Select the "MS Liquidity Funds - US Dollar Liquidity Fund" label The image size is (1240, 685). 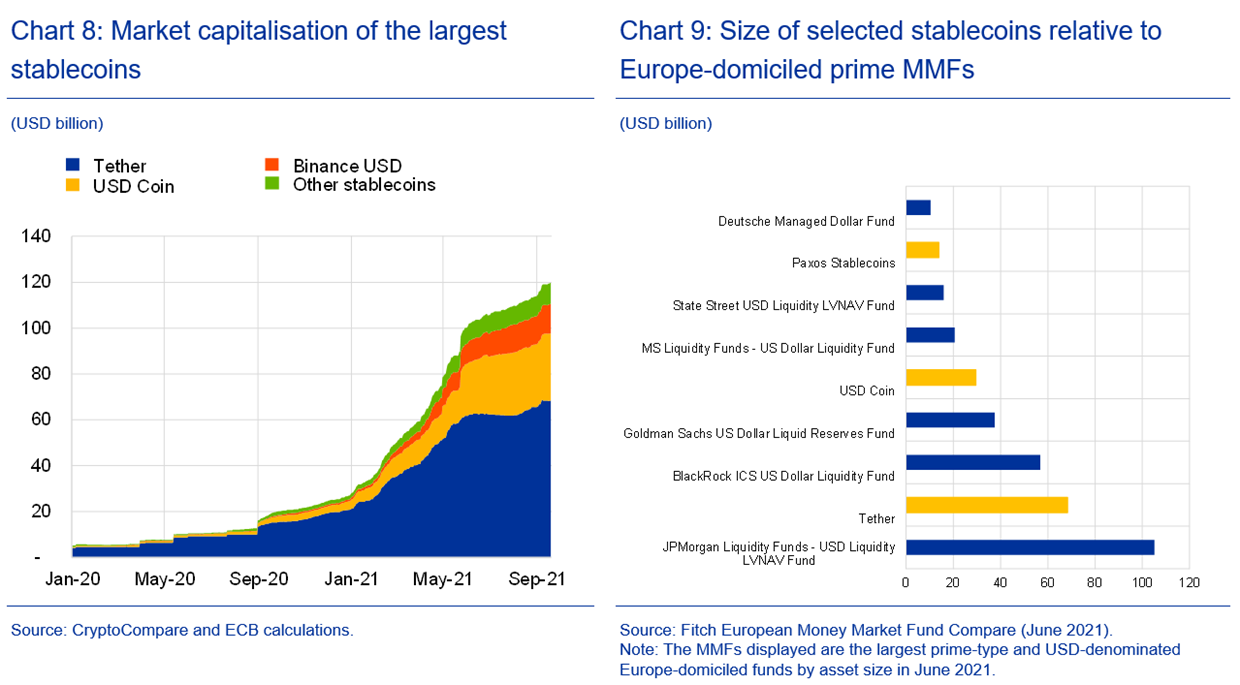pos(768,349)
